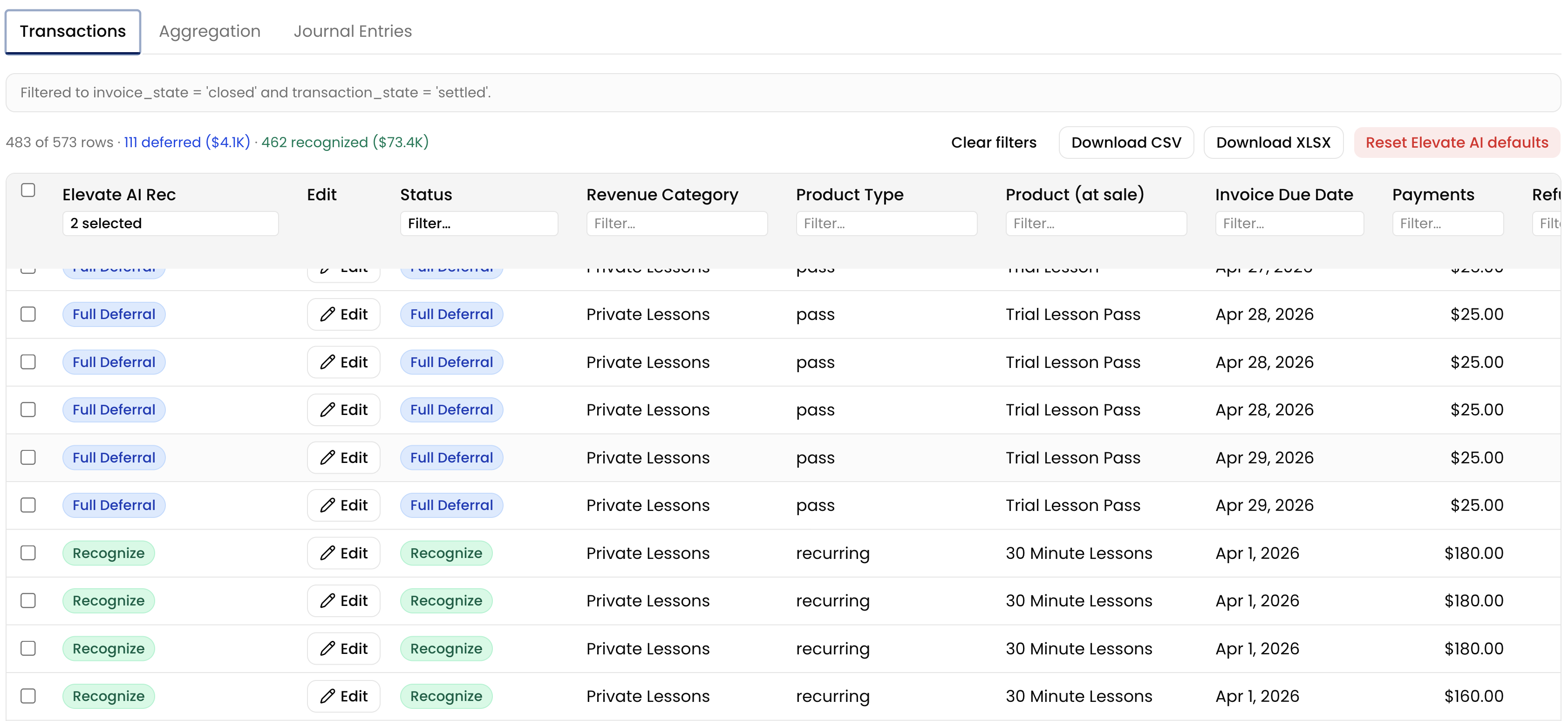Focus the Product Type filter field

click(x=886, y=223)
